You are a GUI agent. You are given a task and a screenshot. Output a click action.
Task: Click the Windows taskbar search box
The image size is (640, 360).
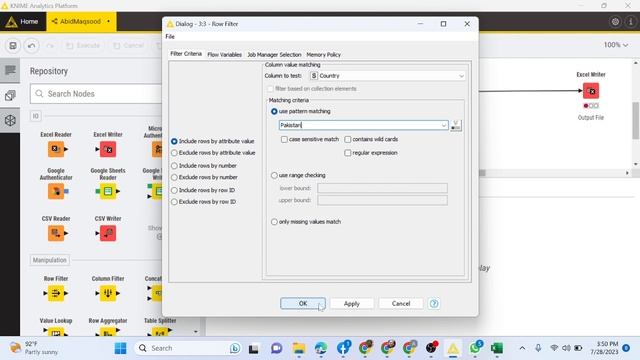pos(188,348)
